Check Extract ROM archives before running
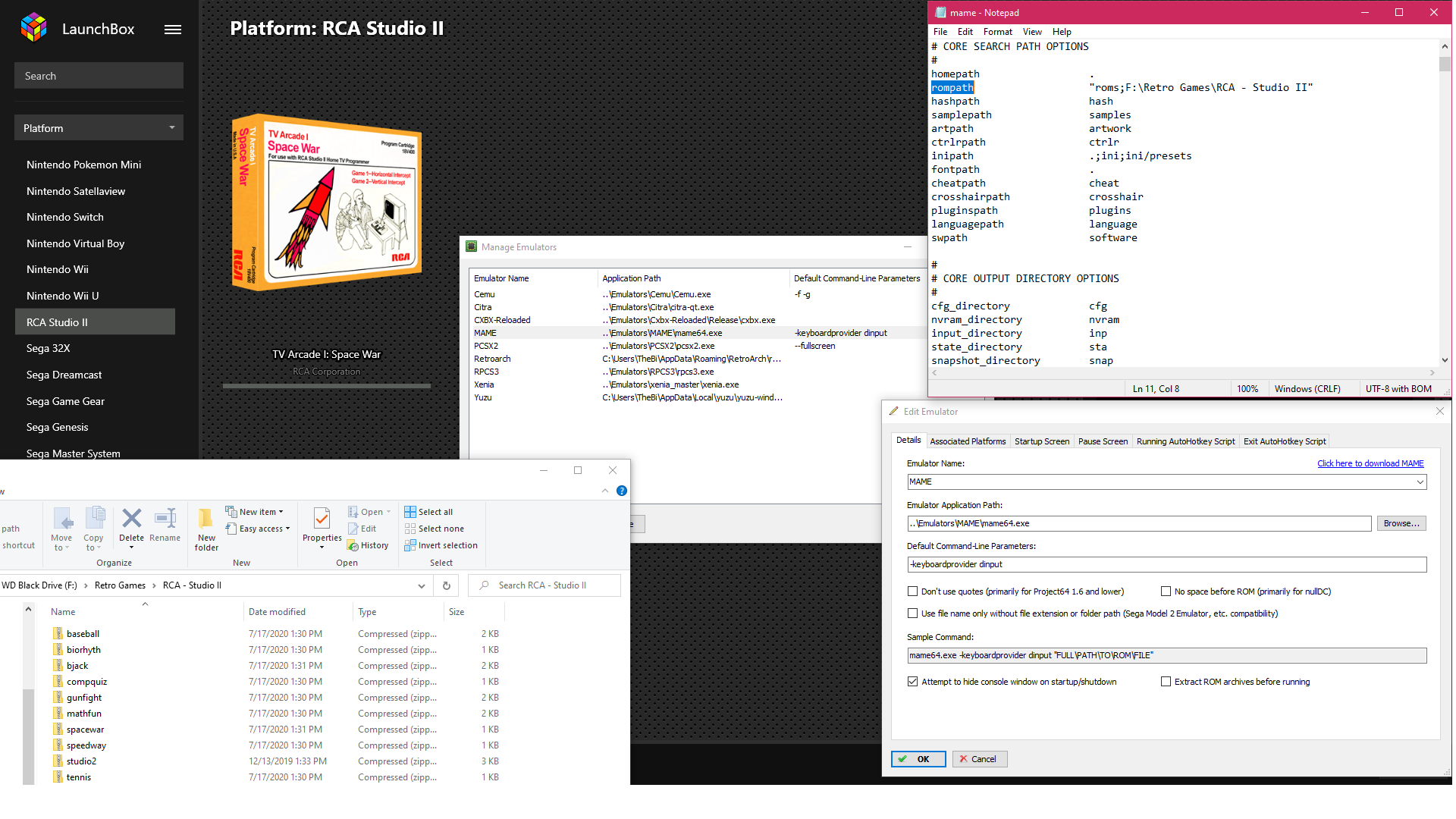 click(x=1166, y=682)
